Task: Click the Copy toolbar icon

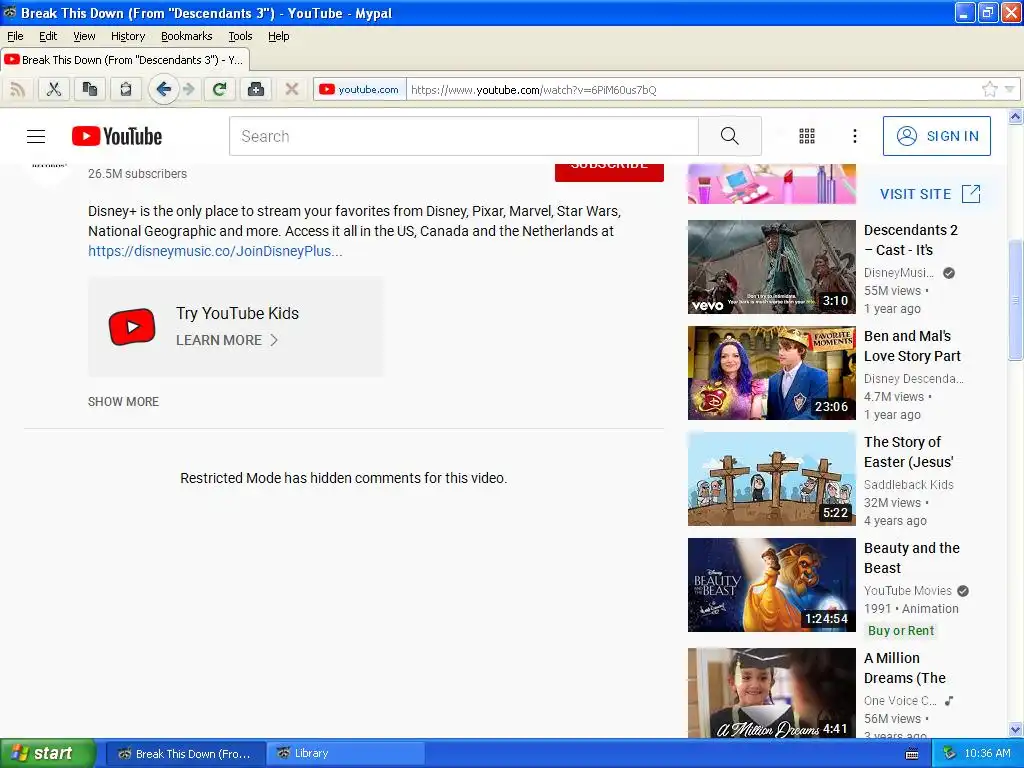Action: coord(89,89)
